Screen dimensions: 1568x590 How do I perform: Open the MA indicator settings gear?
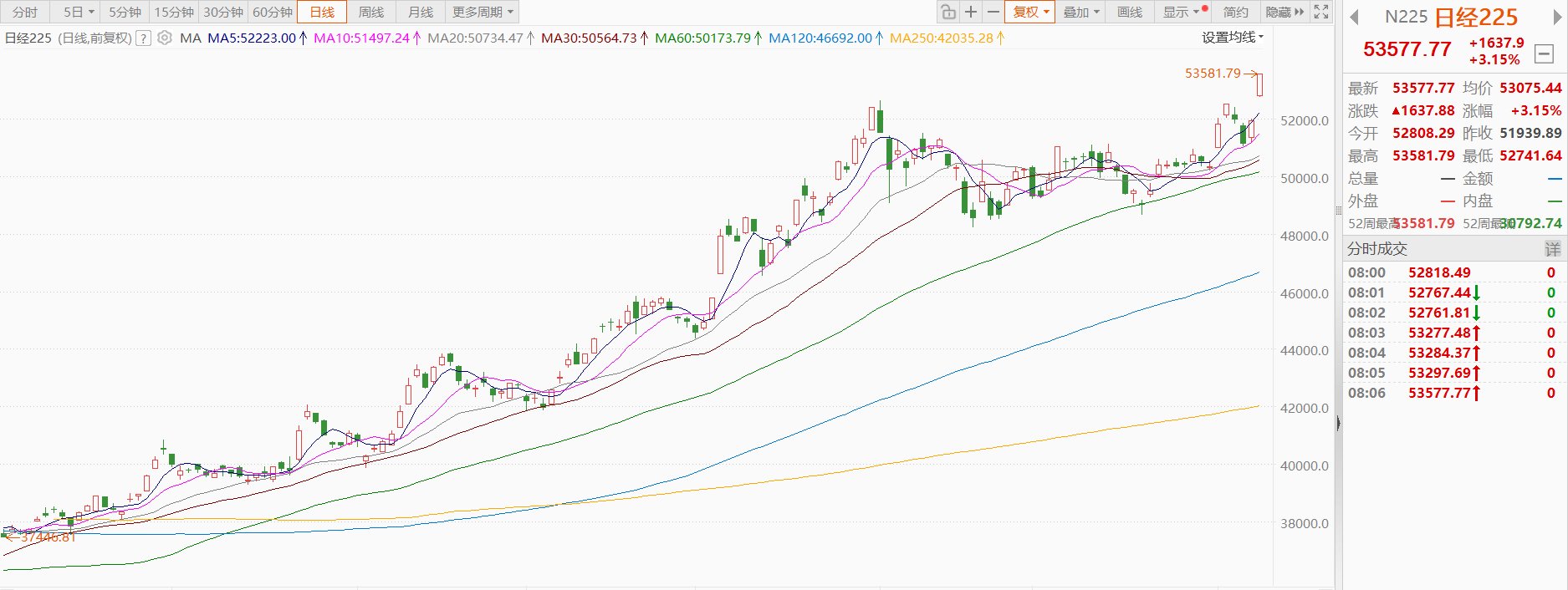(x=165, y=38)
